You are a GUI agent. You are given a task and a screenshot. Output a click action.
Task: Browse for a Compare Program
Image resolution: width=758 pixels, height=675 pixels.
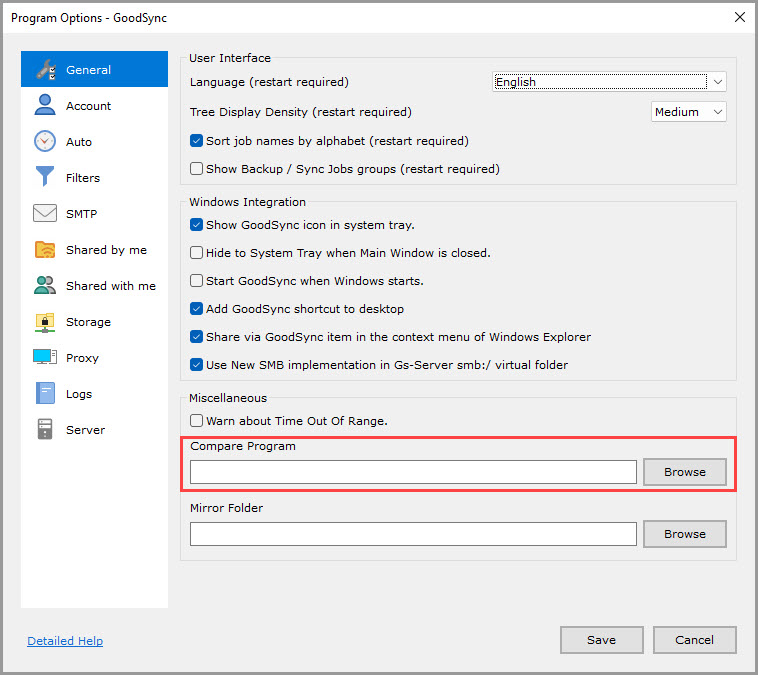685,472
